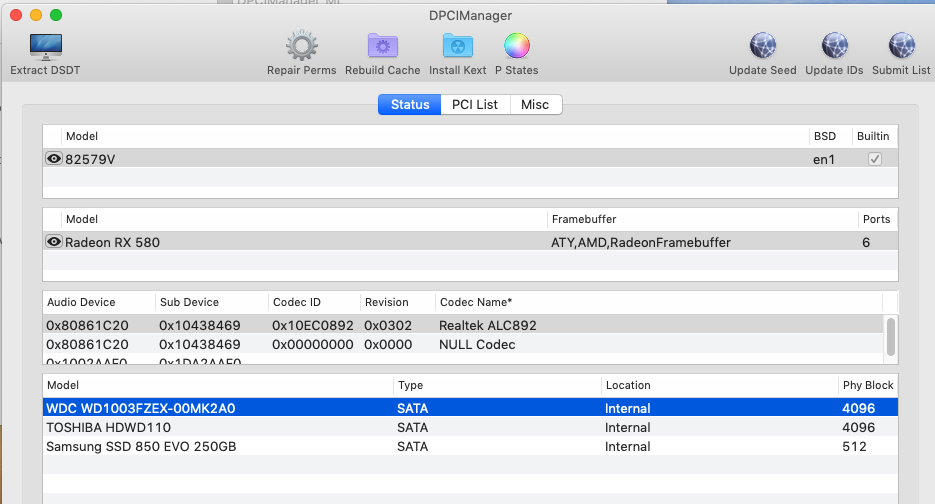Select WDC WD1003FZEX-00MK2A0 drive row
Screen dimensions: 935x504
coord(470,408)
